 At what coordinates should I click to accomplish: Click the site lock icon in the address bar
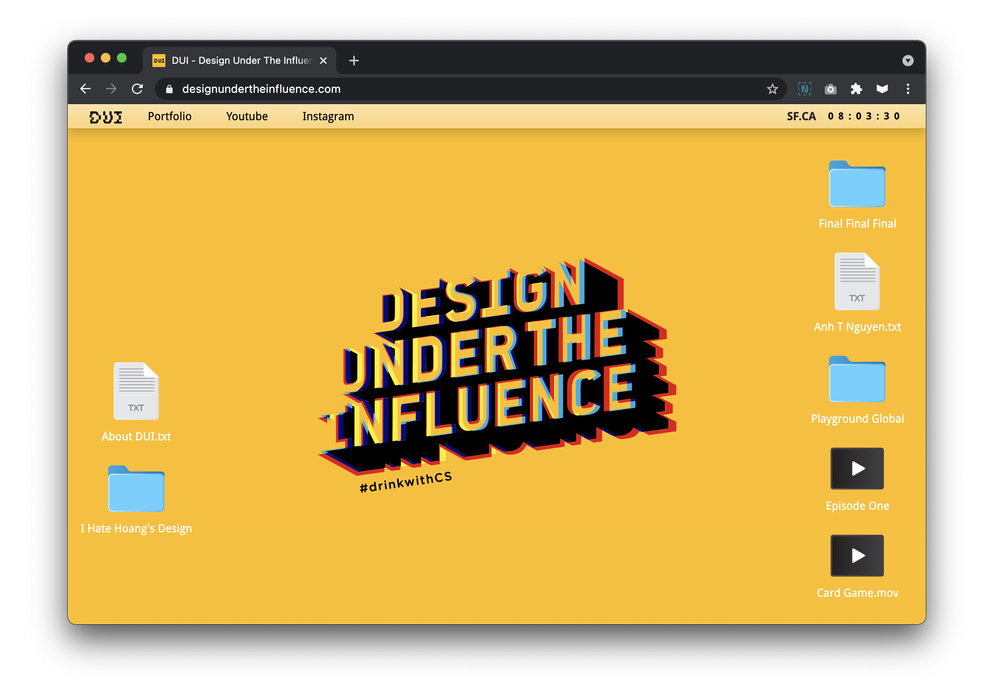point(169,89)
